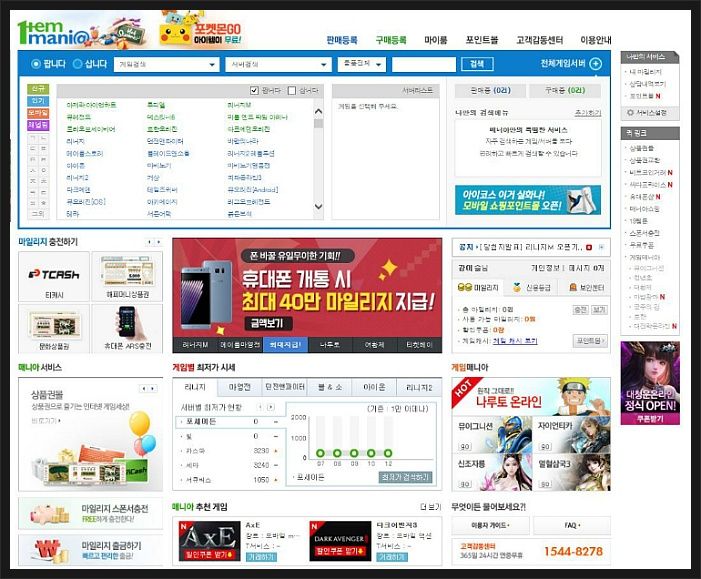This screenshot has width=701, height=579.
Task: Open service settings via the gear icon
Action: (x=630, y=113)
